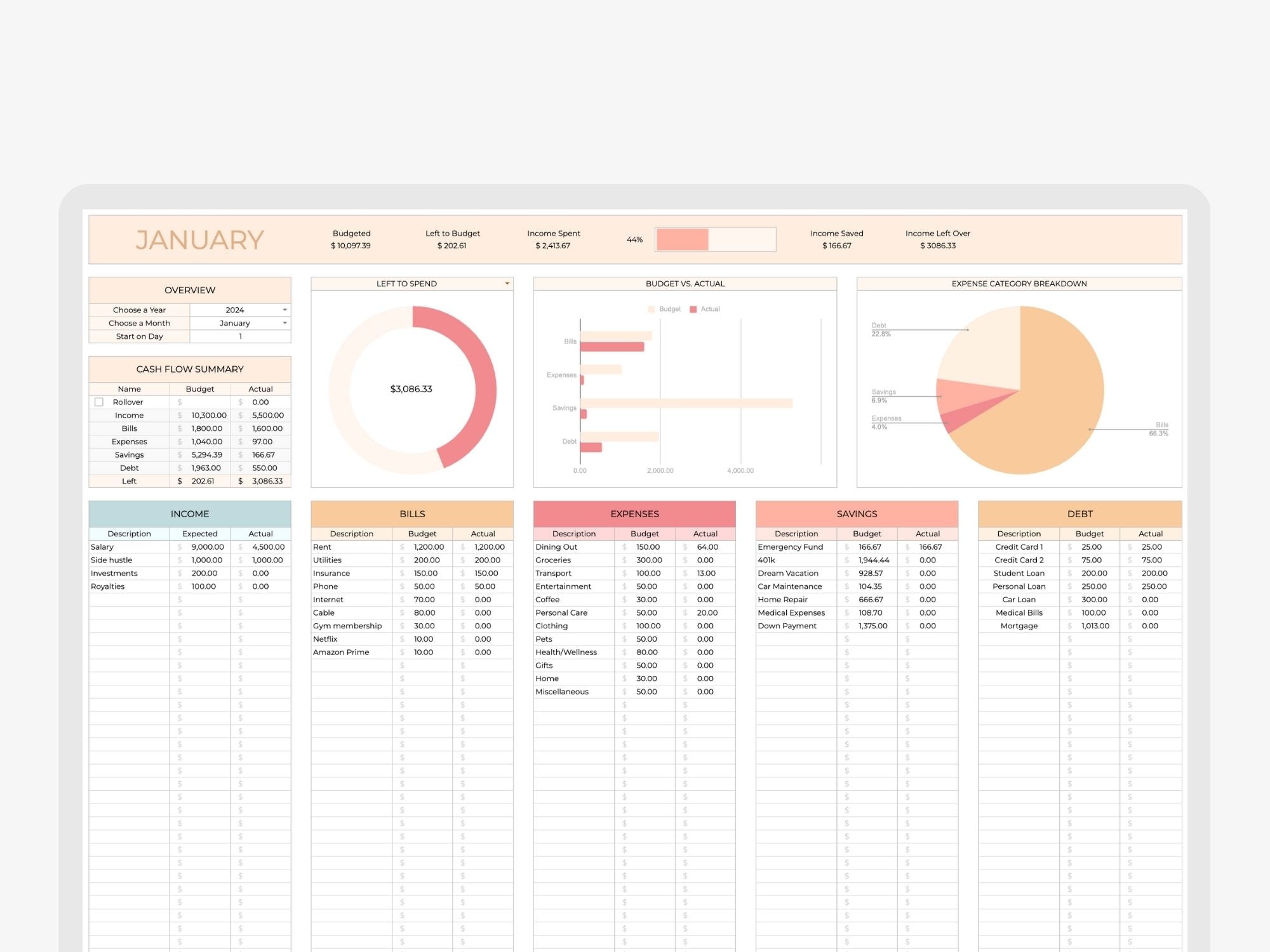Toggle the Rollover checkbox
The width and height of the screenshot is (1270, 952).
tap(99, 402)
